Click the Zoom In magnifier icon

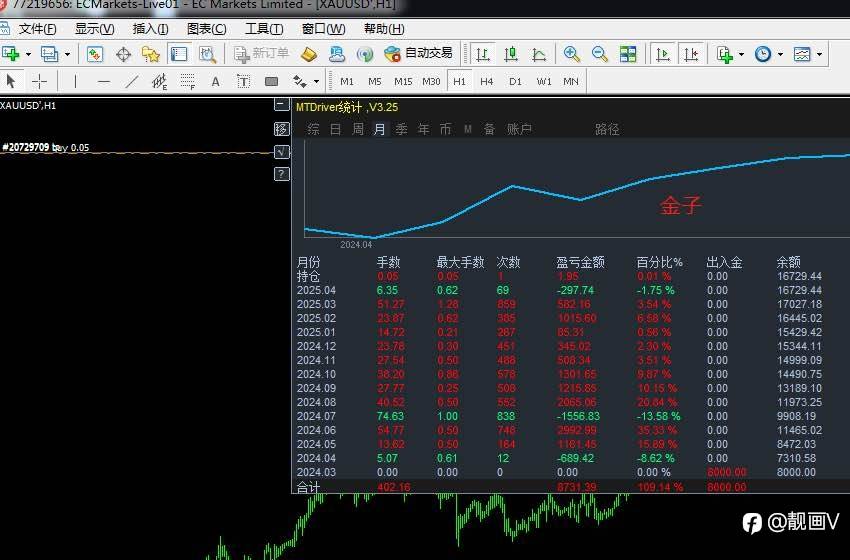(571, 54)
